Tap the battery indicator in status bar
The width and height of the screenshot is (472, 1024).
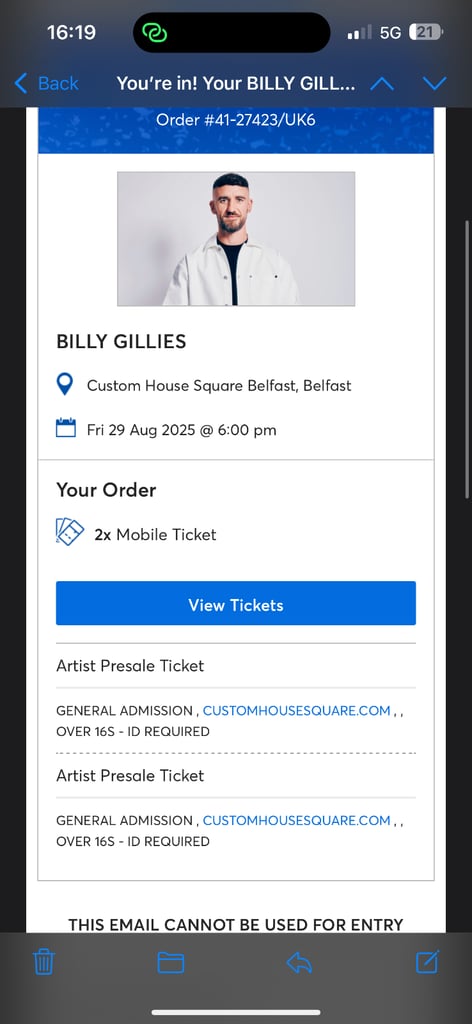pos(426,32)
